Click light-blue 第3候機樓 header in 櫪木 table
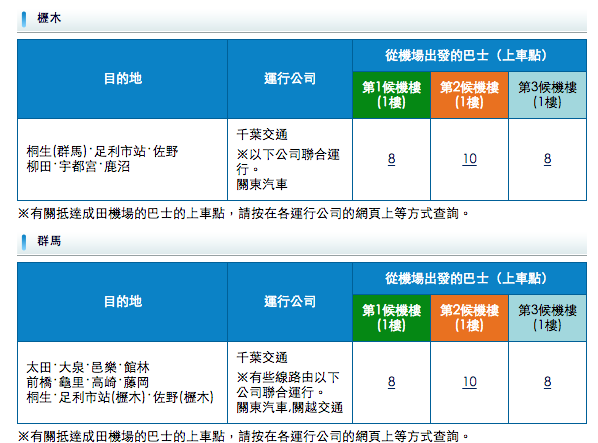Screen dimensions: 598x443 [x=547, y=95]
